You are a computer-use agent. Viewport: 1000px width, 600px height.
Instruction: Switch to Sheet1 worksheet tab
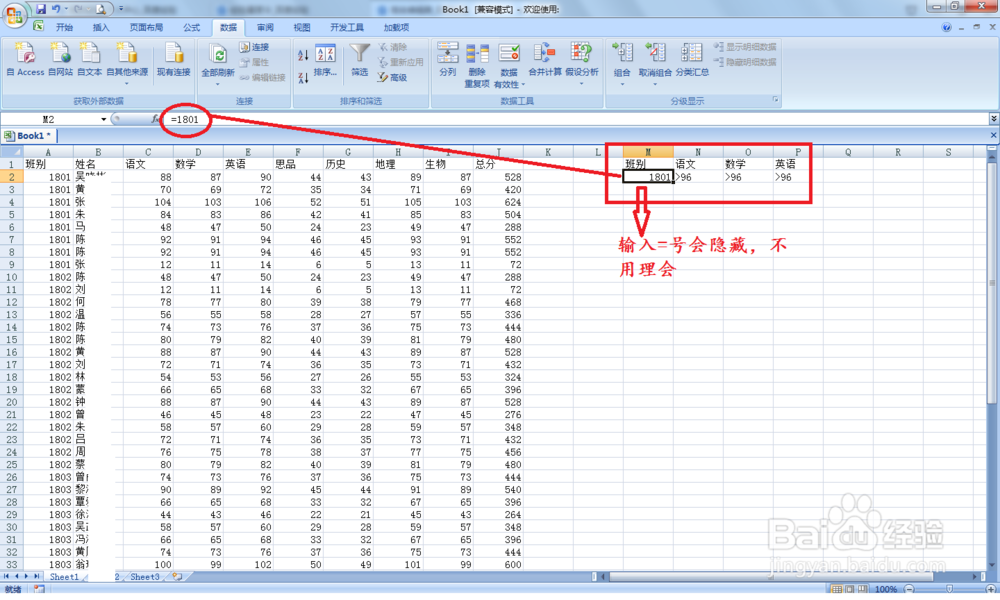coord(64,576)
